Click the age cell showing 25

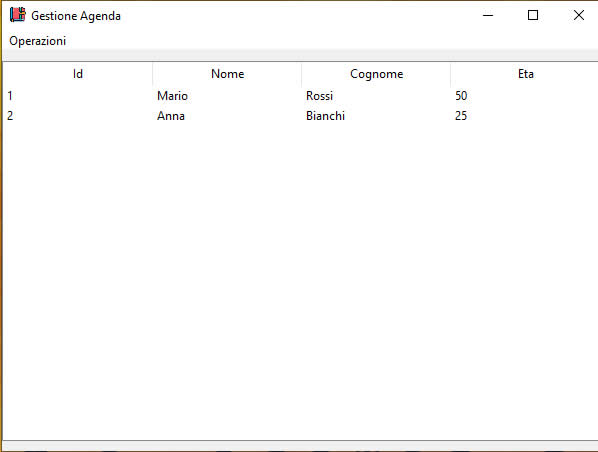pyautogui.click(x=461, y=116)
